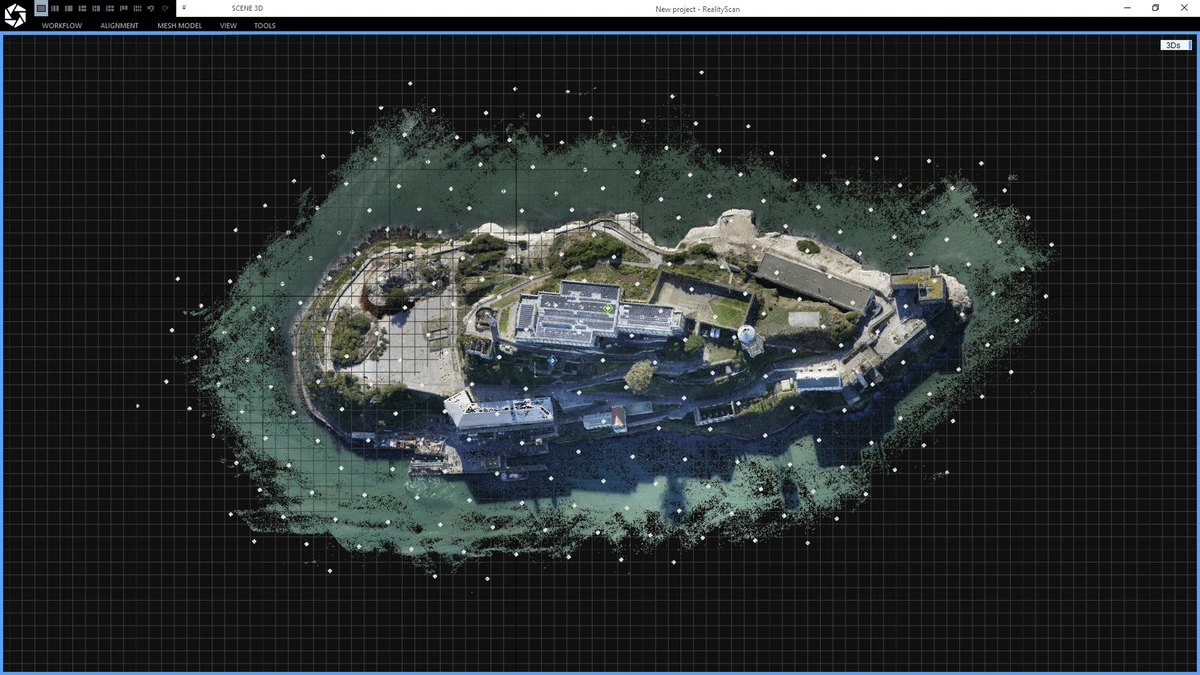
Task: Select the 2x2 four-view layout icon
Action: [96, 8]
